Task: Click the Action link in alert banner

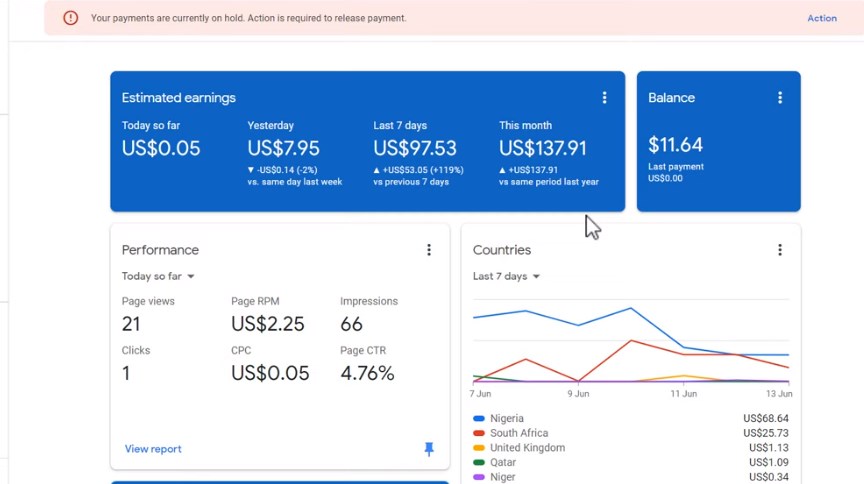Action: pyautogui.click(x=821, y=18)
